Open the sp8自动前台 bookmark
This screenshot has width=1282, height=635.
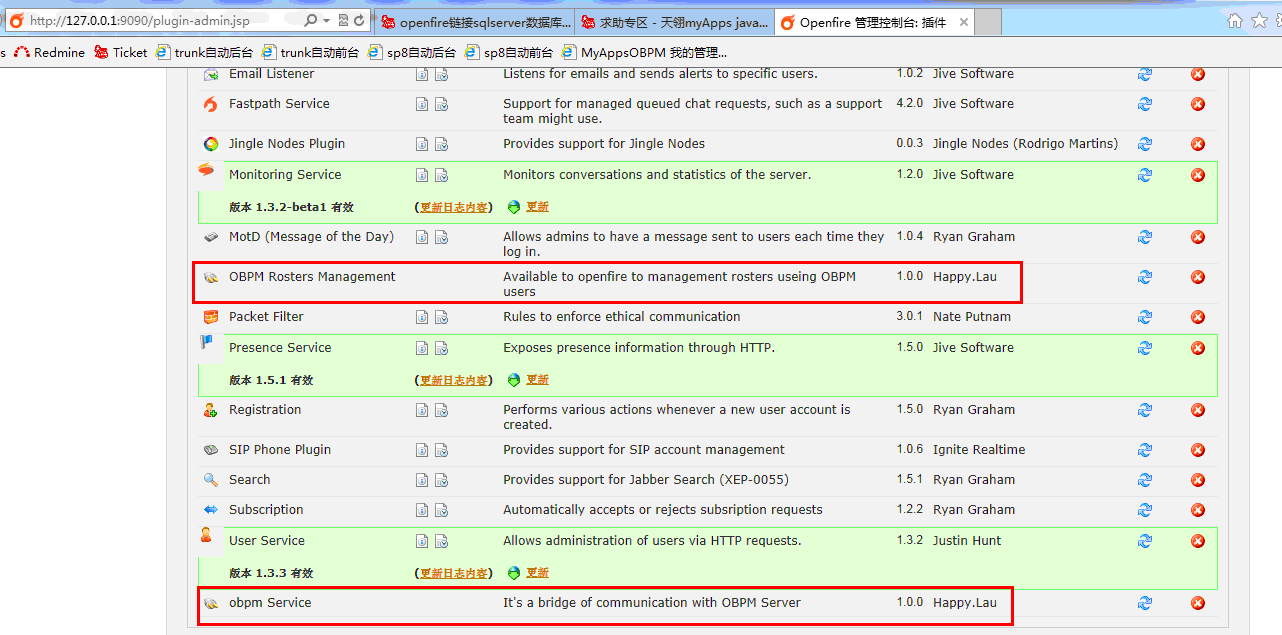coord(508,52)
